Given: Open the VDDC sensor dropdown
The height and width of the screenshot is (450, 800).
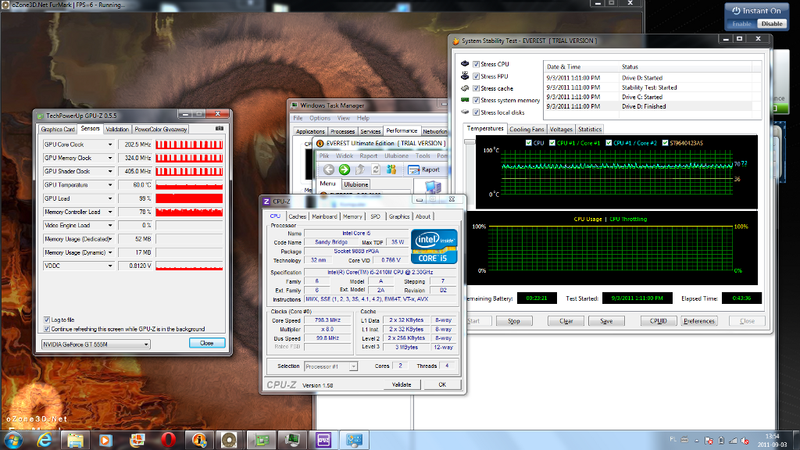Looking at the screenshot, I should 110,266.
